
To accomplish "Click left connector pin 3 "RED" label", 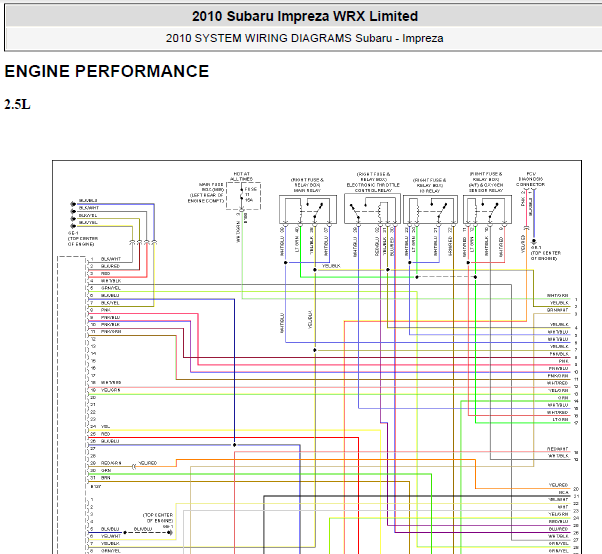I will (x=106, y=274).
